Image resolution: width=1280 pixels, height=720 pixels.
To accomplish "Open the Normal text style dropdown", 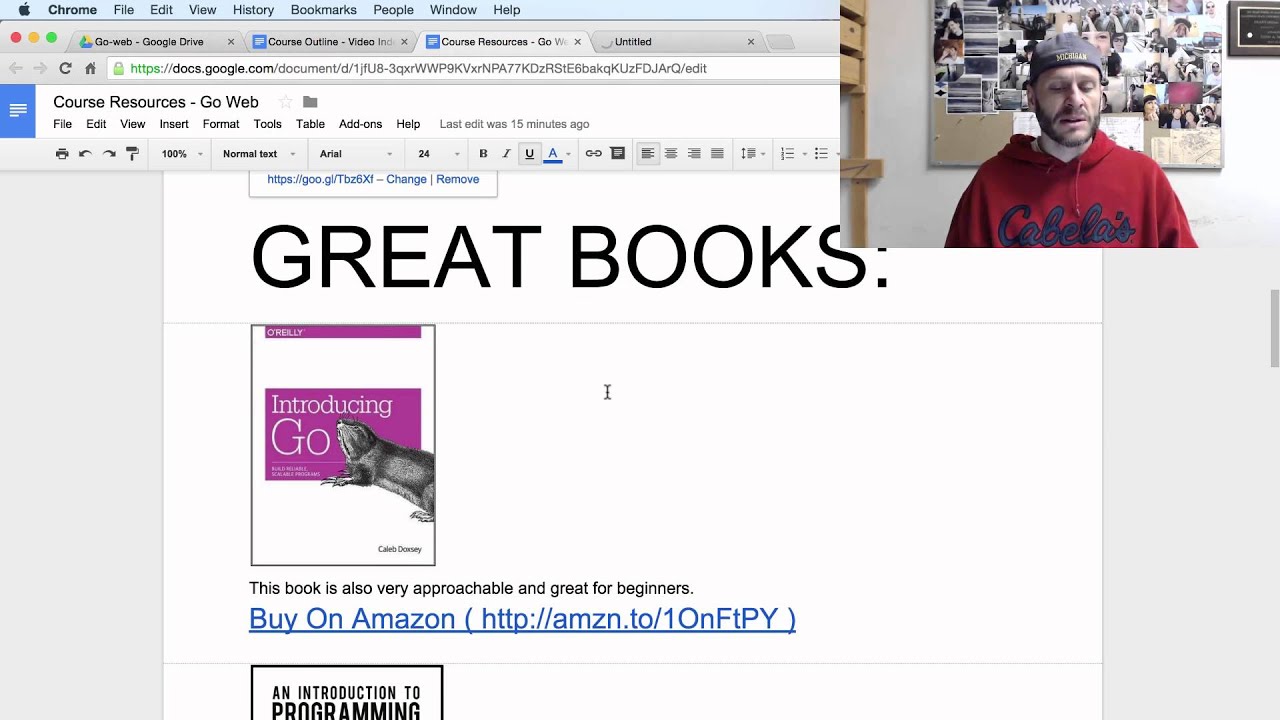I will click(258, 154).
